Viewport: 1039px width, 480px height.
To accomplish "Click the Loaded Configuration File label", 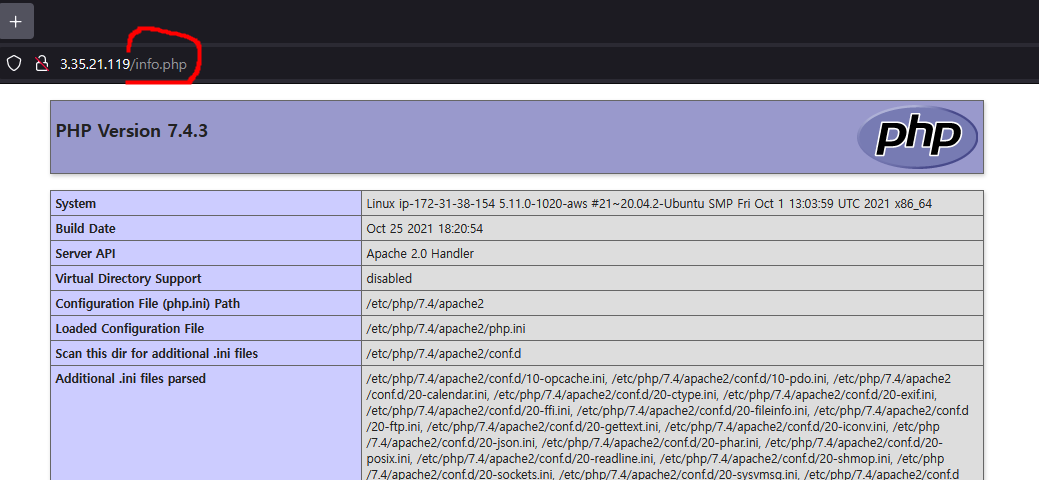I will point(130,329).
